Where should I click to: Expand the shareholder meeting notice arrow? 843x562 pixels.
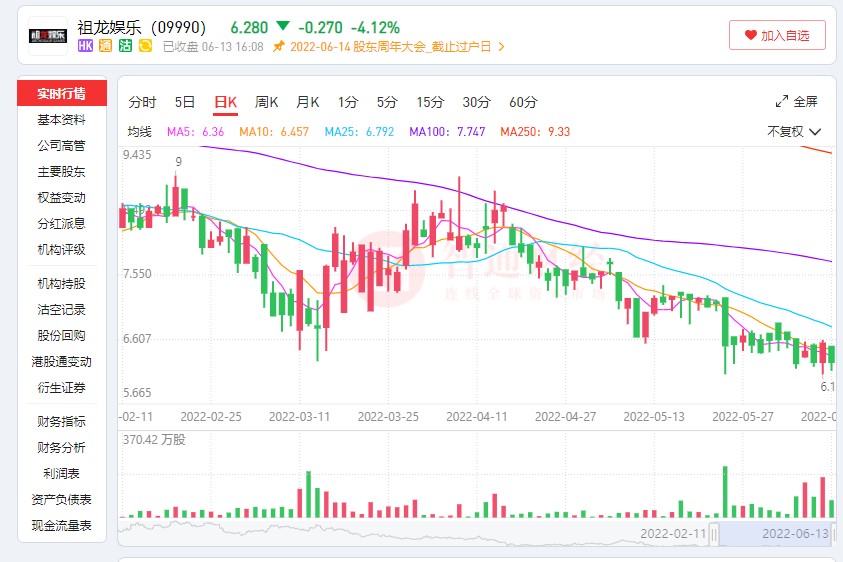pyautogui.click(x=502, y=47)
